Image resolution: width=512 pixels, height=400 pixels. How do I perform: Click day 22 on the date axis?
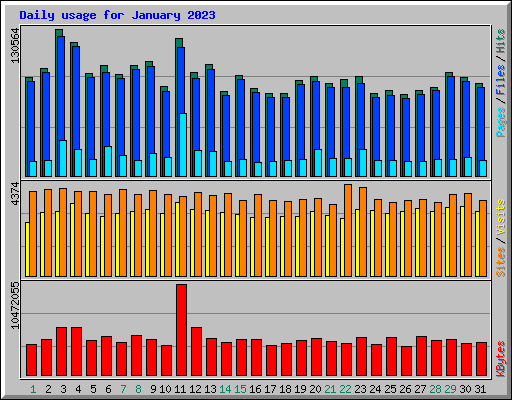click(x=345, y=389)
